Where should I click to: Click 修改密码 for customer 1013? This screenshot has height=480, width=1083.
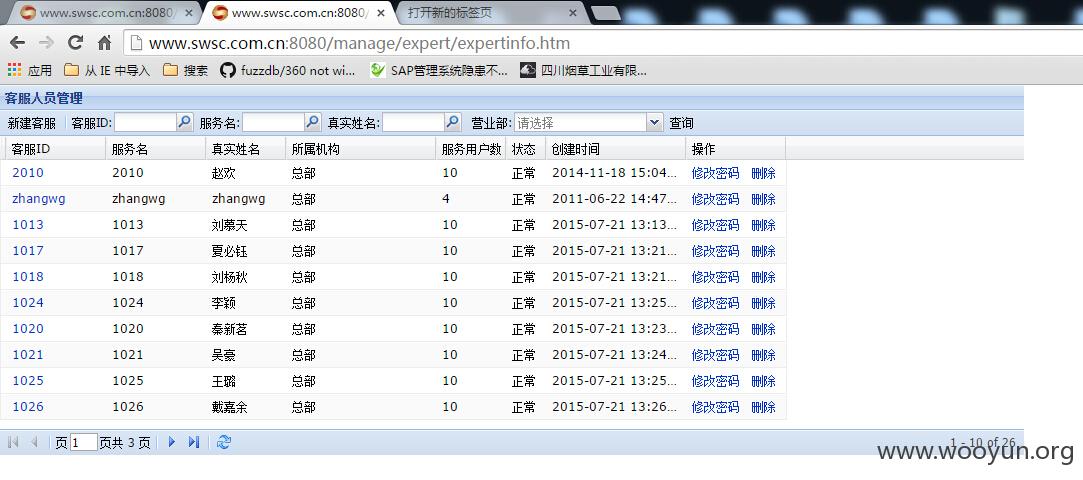(x=716, y=225)
